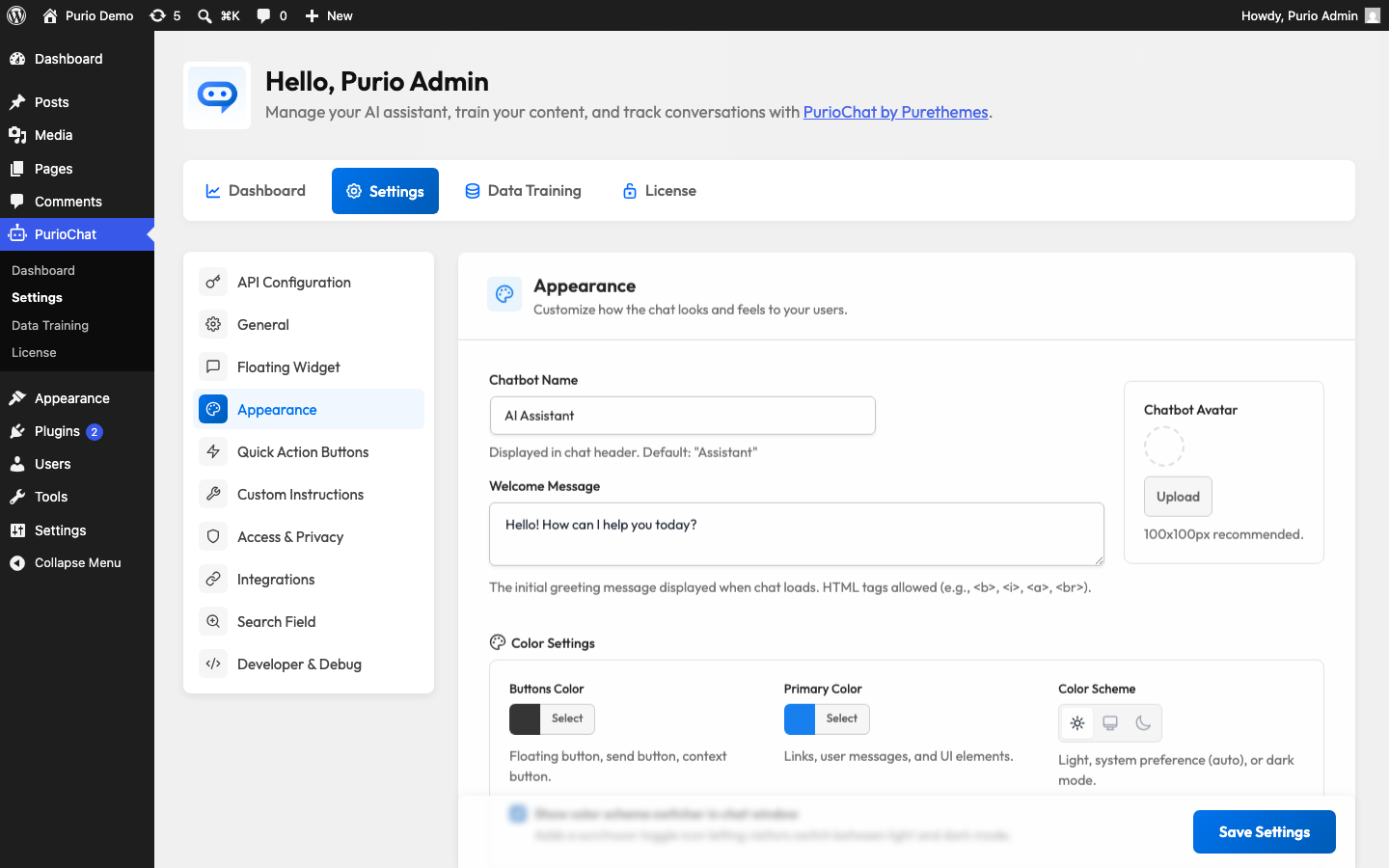Click the Plugins update count badge
This screenshot has height=868, width=1389.
pos(95,432)
